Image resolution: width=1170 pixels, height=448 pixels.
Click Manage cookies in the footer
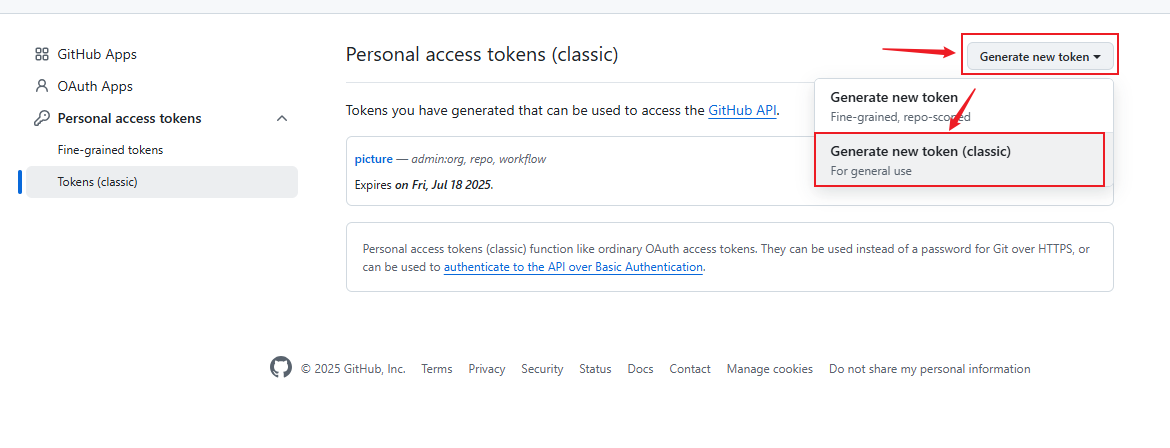click(769, 369)
